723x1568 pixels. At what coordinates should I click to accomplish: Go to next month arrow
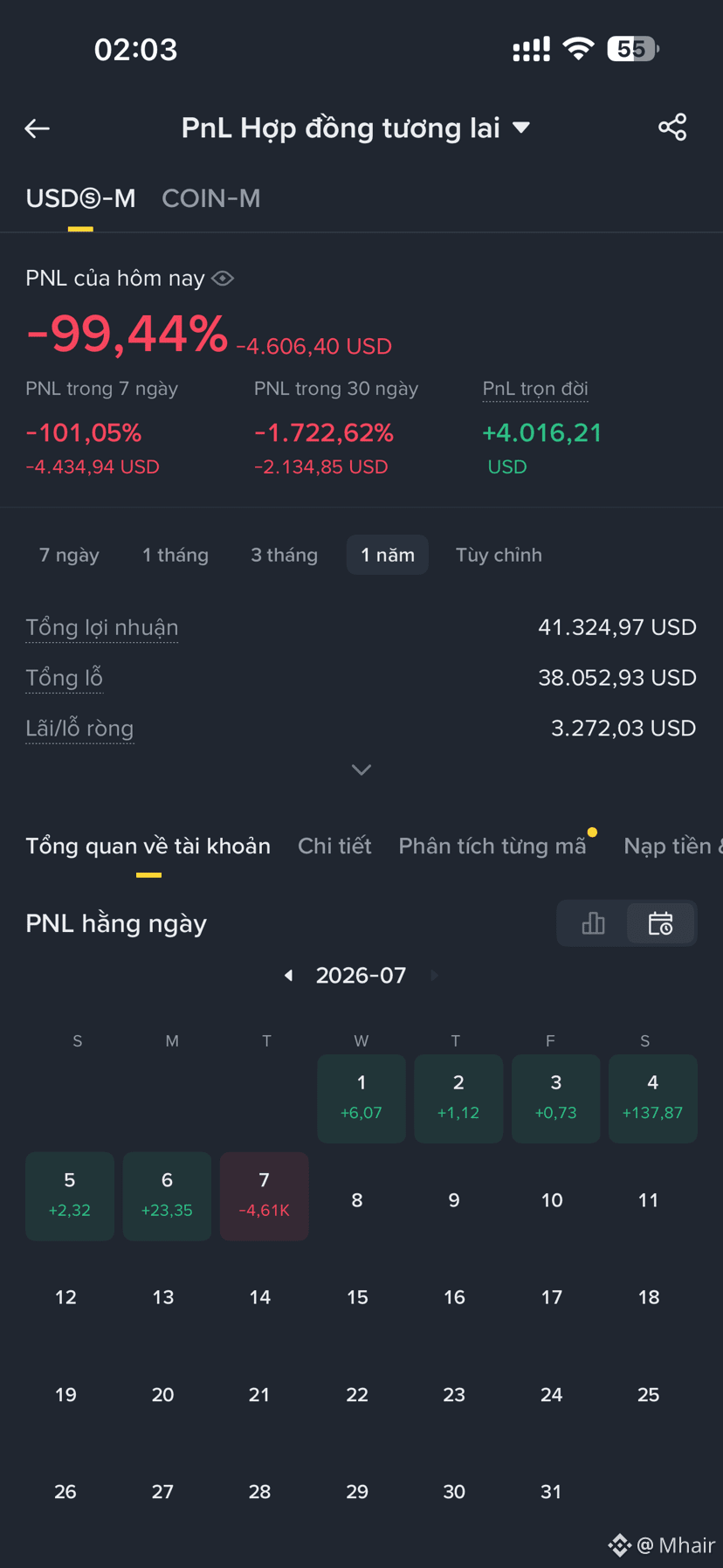click(x=434, y=975)
